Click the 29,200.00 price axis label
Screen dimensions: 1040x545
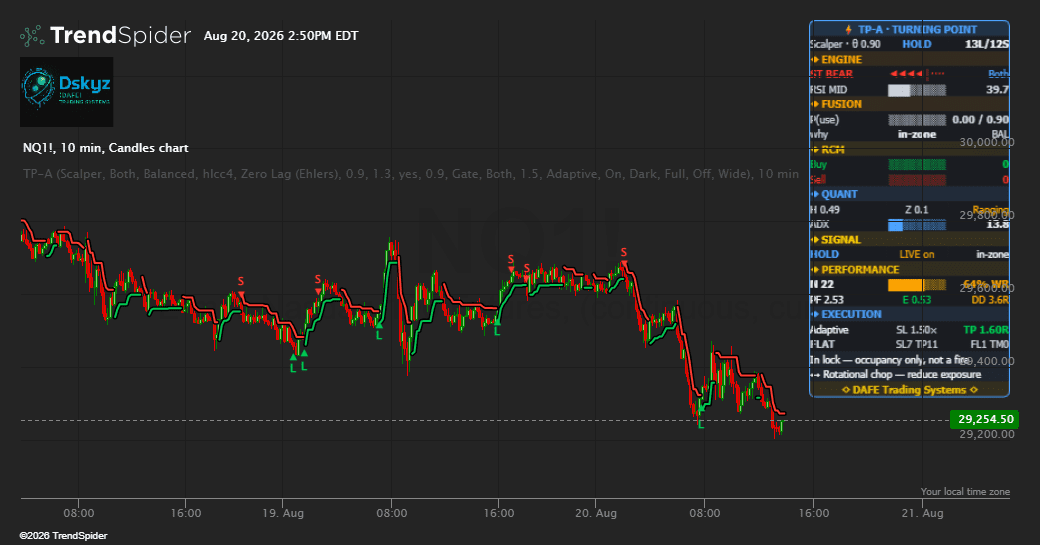point(987,434)
